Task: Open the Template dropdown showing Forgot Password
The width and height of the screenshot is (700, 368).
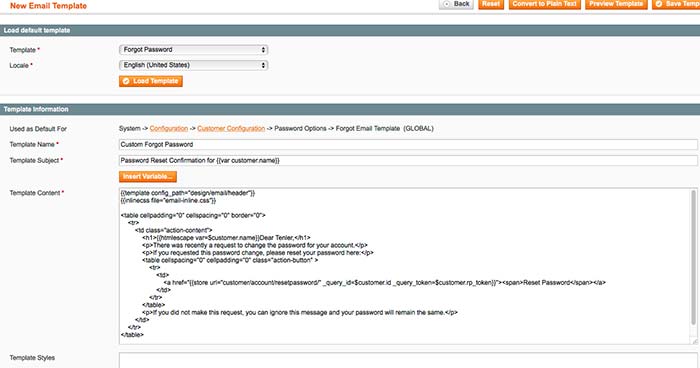Action: click(x=193, y=50)
